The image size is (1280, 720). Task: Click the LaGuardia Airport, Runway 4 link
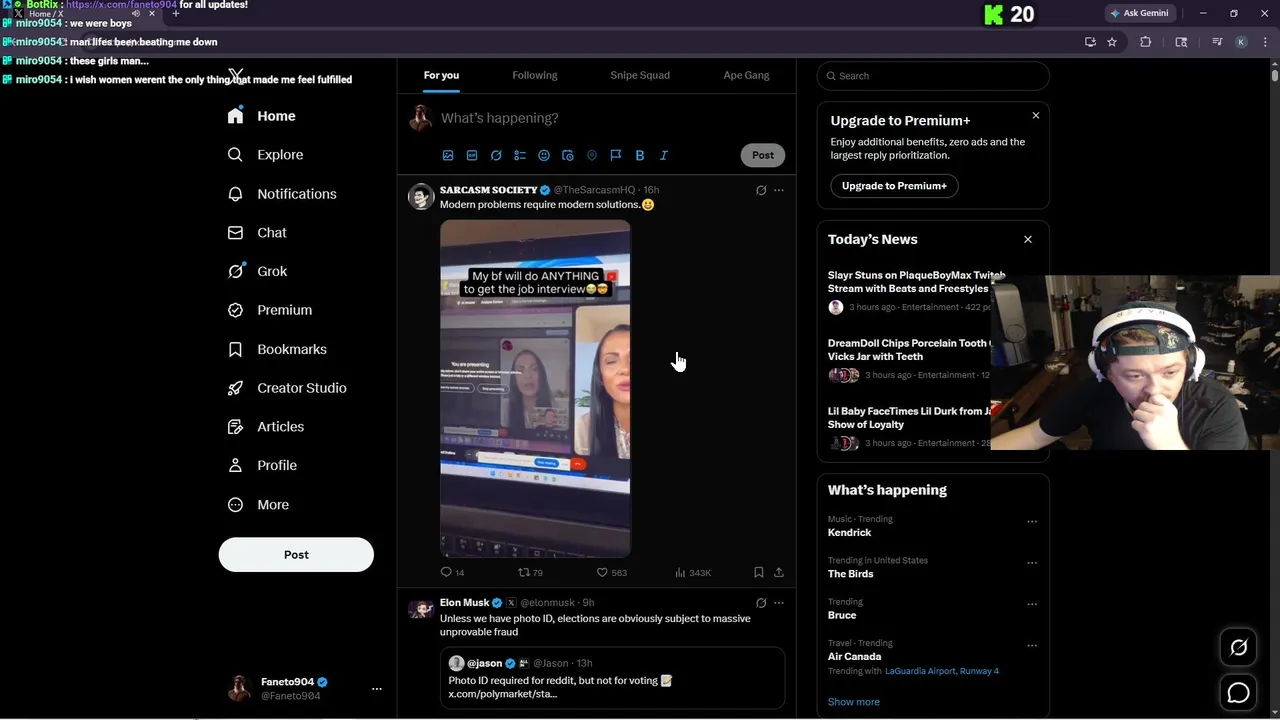pos(942,671)
